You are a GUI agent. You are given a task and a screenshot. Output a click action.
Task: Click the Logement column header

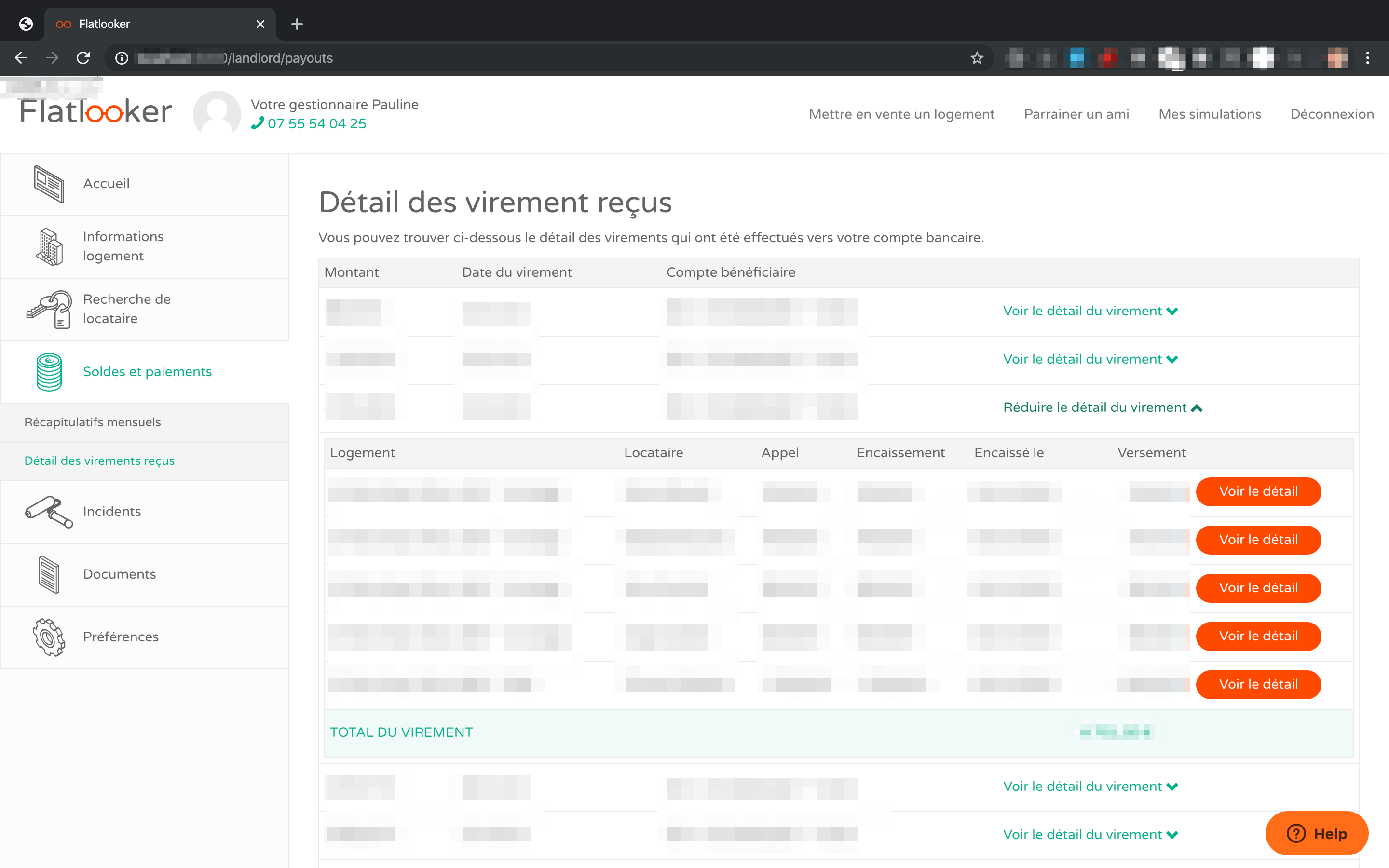362,453
